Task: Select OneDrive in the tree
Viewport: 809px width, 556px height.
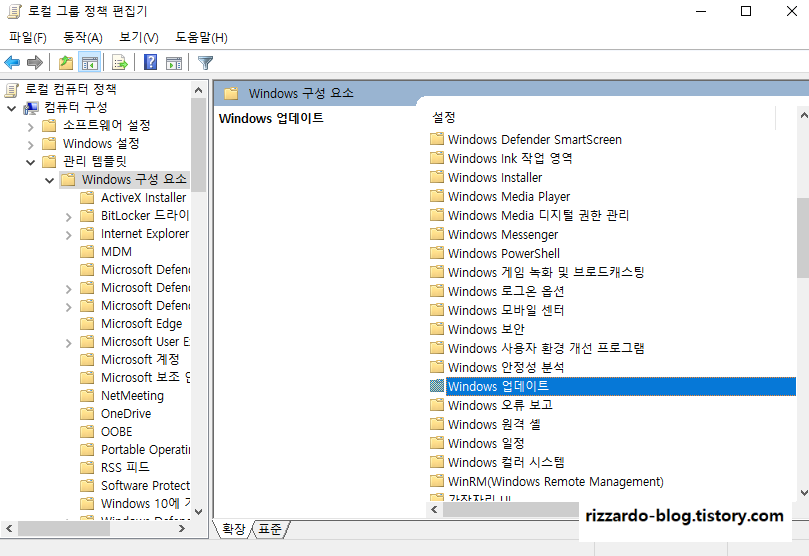Action: (126, 414)
